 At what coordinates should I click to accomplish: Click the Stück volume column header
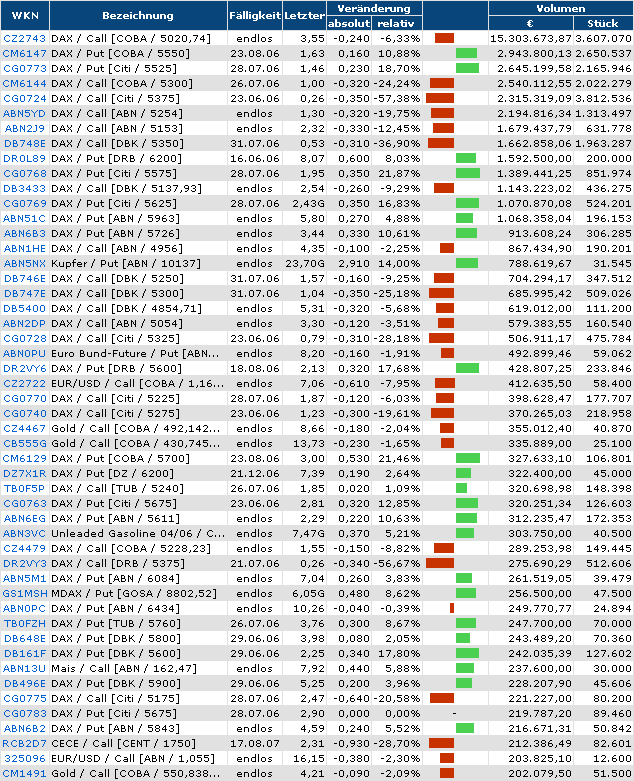tap(603, 23)
